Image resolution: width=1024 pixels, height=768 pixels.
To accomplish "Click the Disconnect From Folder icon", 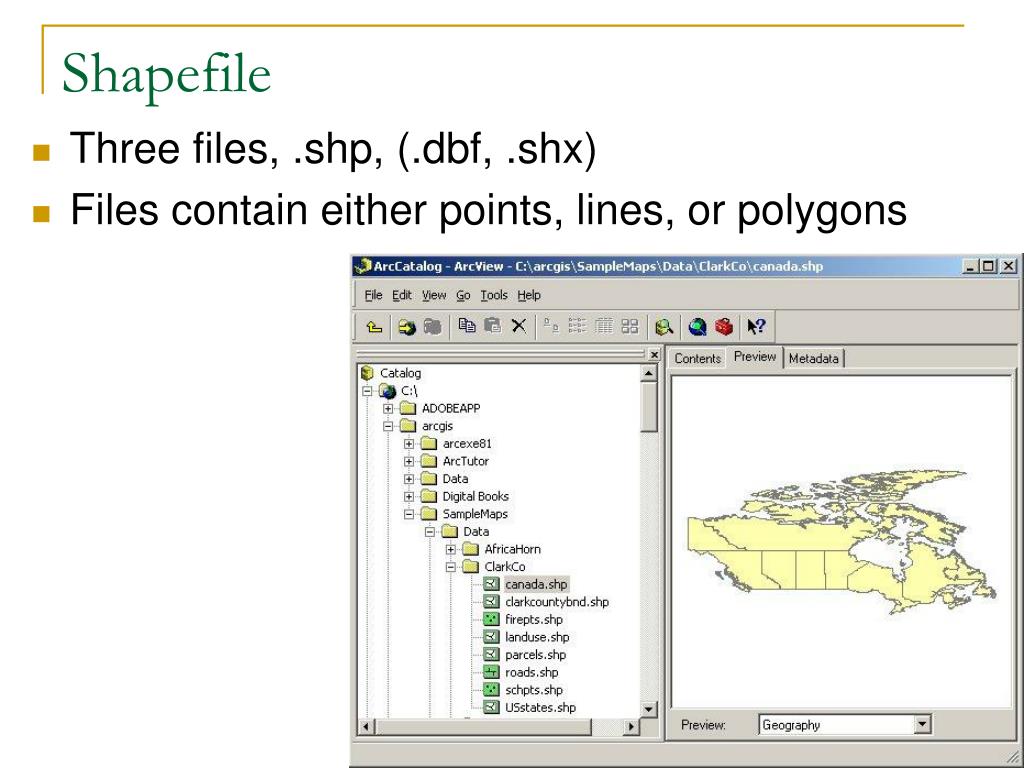I will pyautogui.click(x=432, y=327).
